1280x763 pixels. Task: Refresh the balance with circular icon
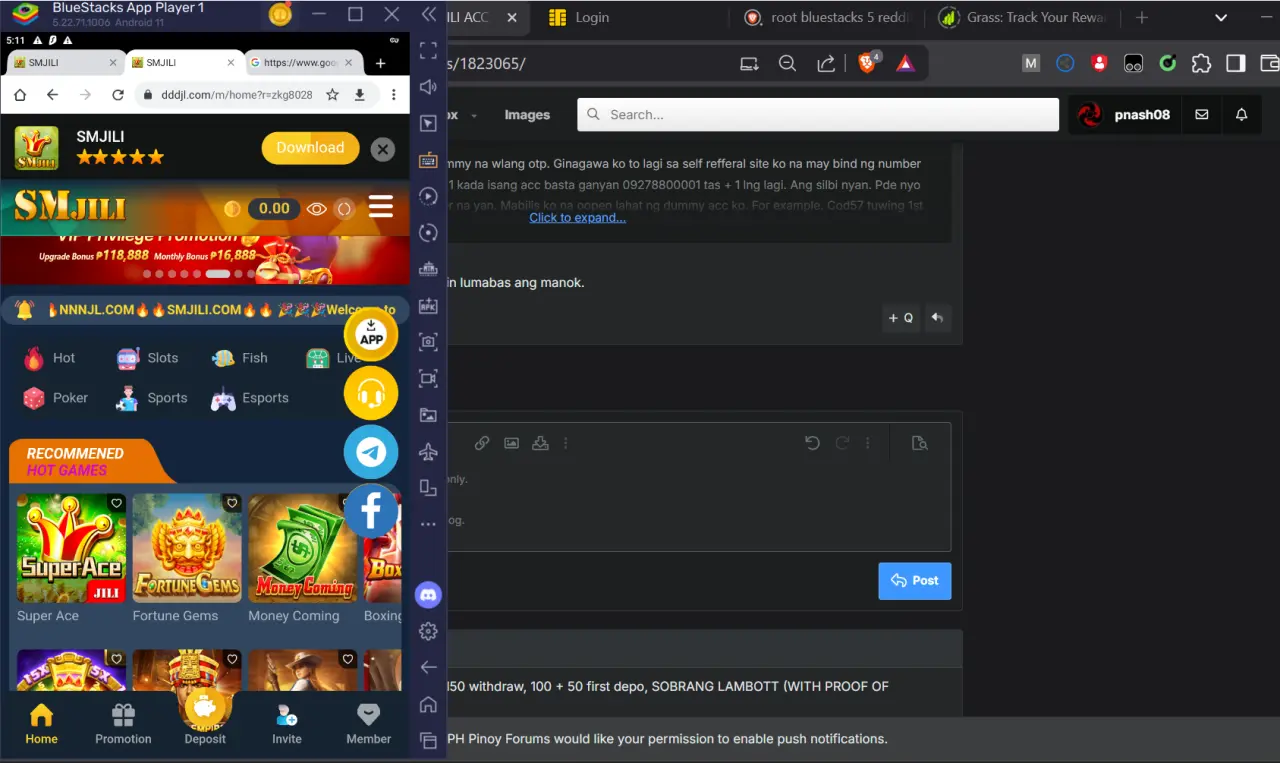pos(345,209)
